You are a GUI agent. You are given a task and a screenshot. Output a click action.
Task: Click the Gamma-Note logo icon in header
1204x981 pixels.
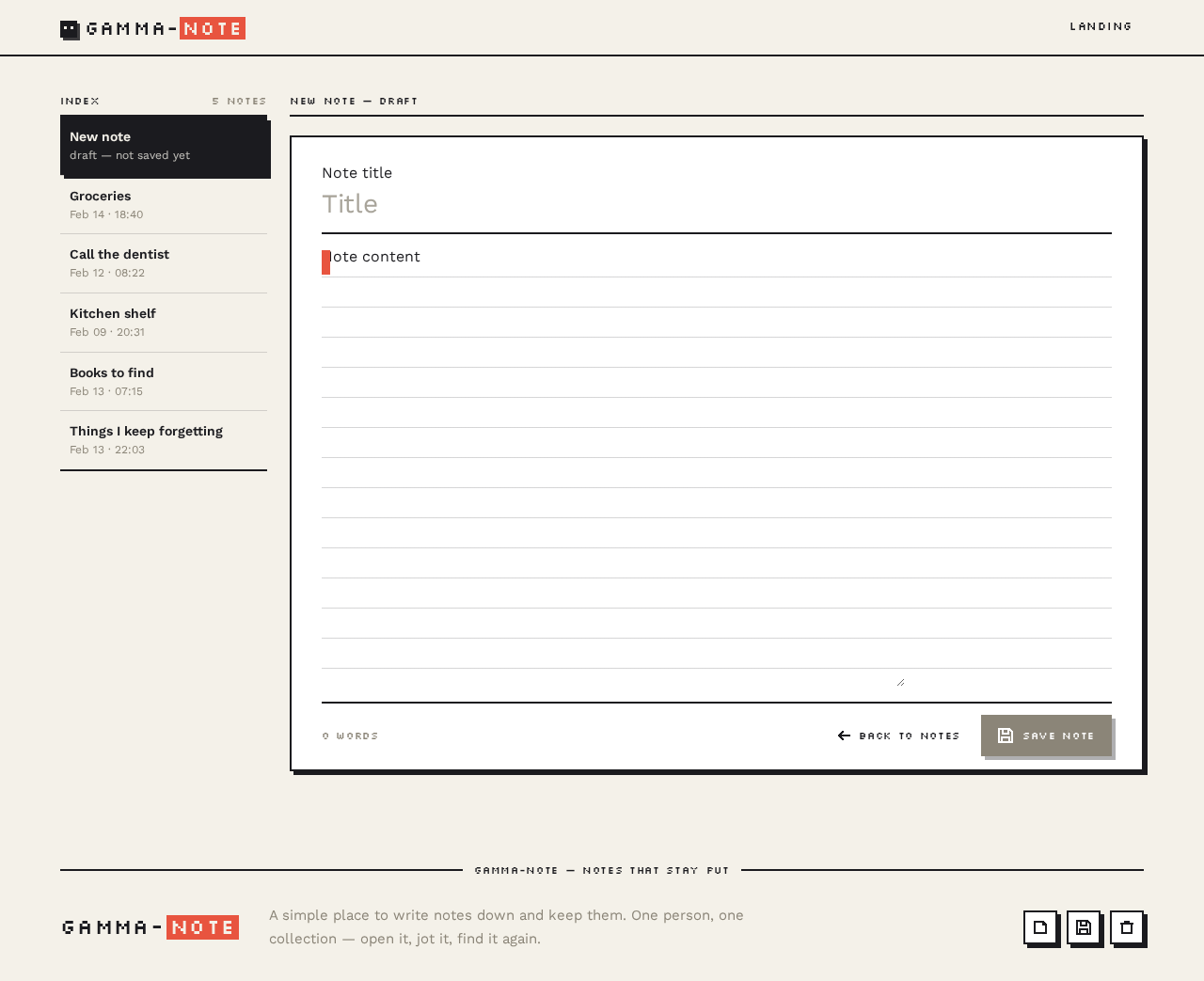(71, 30)
